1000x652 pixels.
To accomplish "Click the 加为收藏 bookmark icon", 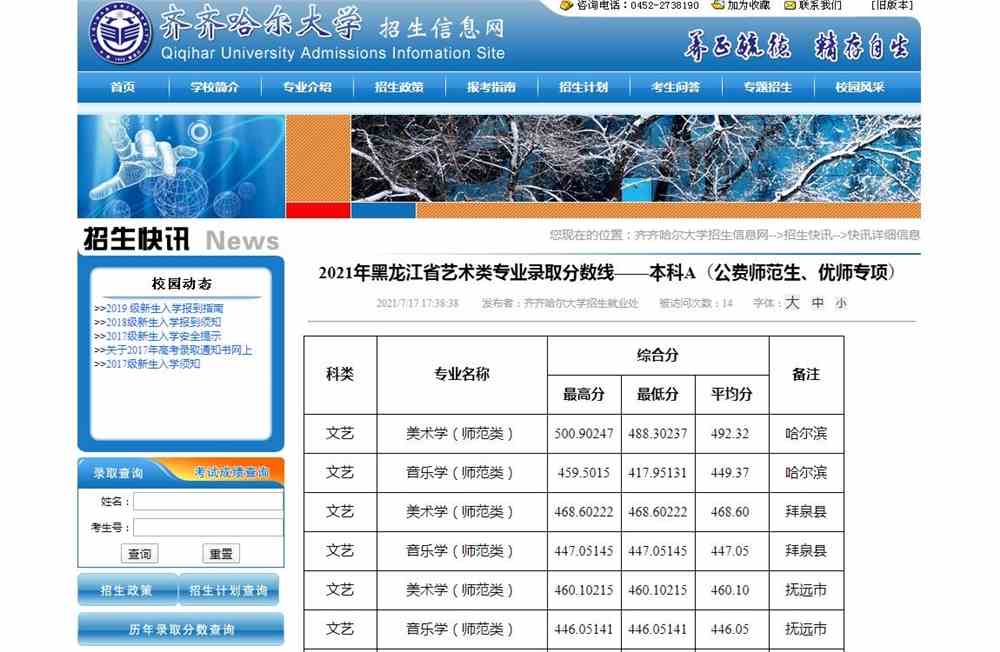I will [718, 5].
